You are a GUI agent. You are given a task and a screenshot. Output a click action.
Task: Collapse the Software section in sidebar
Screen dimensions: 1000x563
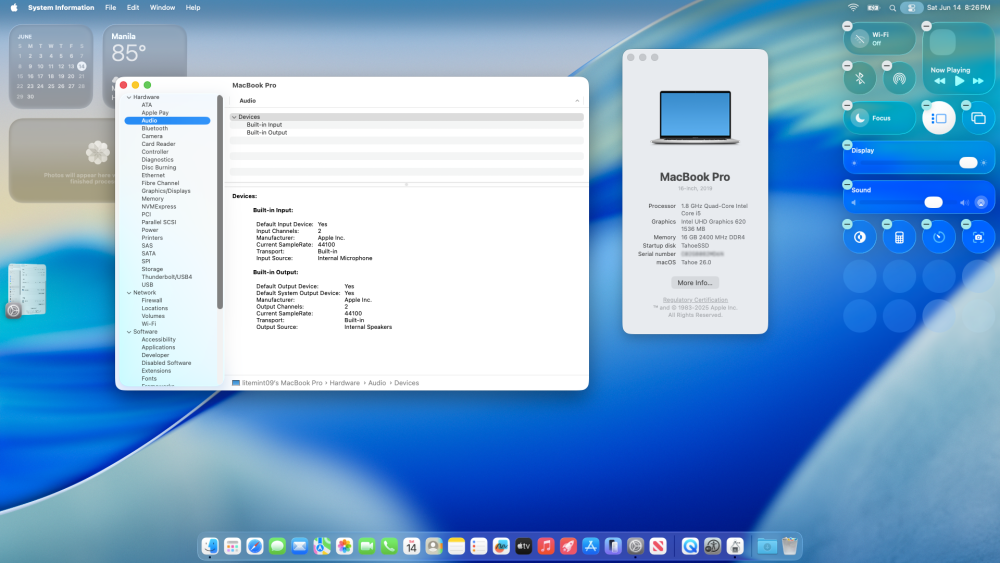[x=129, y=332]
